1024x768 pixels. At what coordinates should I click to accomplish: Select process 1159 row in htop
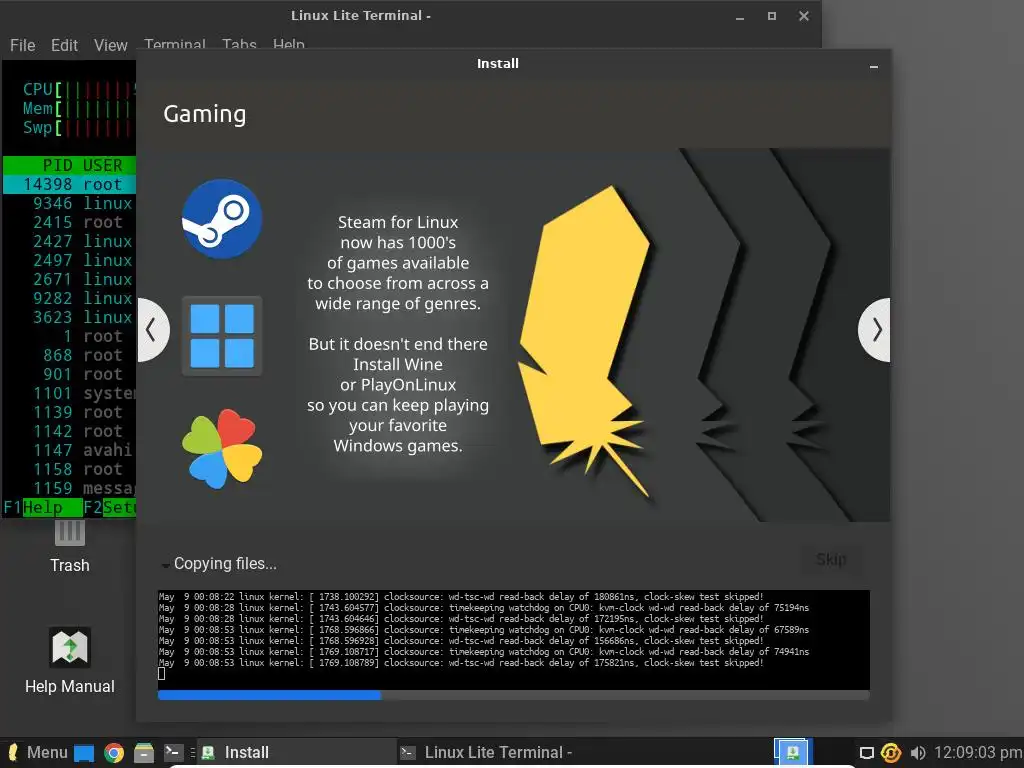69,487
